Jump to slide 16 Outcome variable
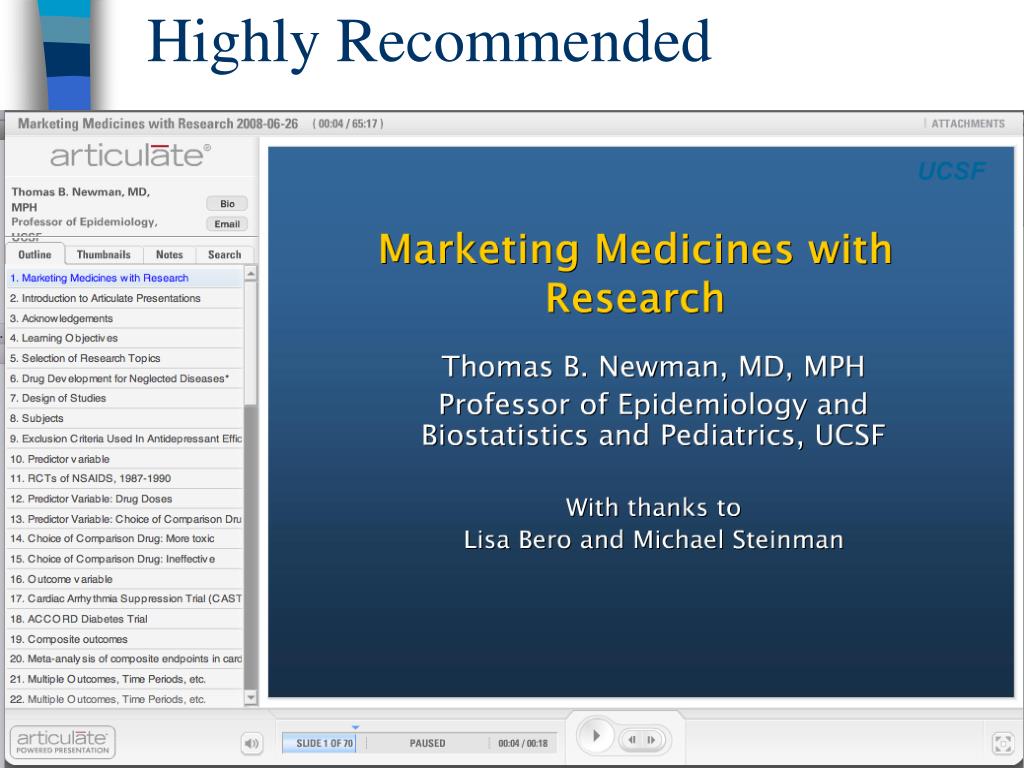 coord(125,579)
